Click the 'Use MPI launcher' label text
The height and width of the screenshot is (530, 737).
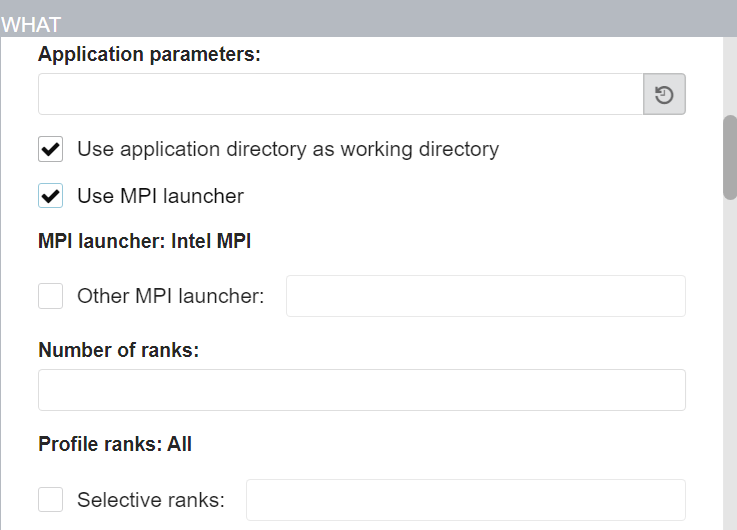point(160,196)
